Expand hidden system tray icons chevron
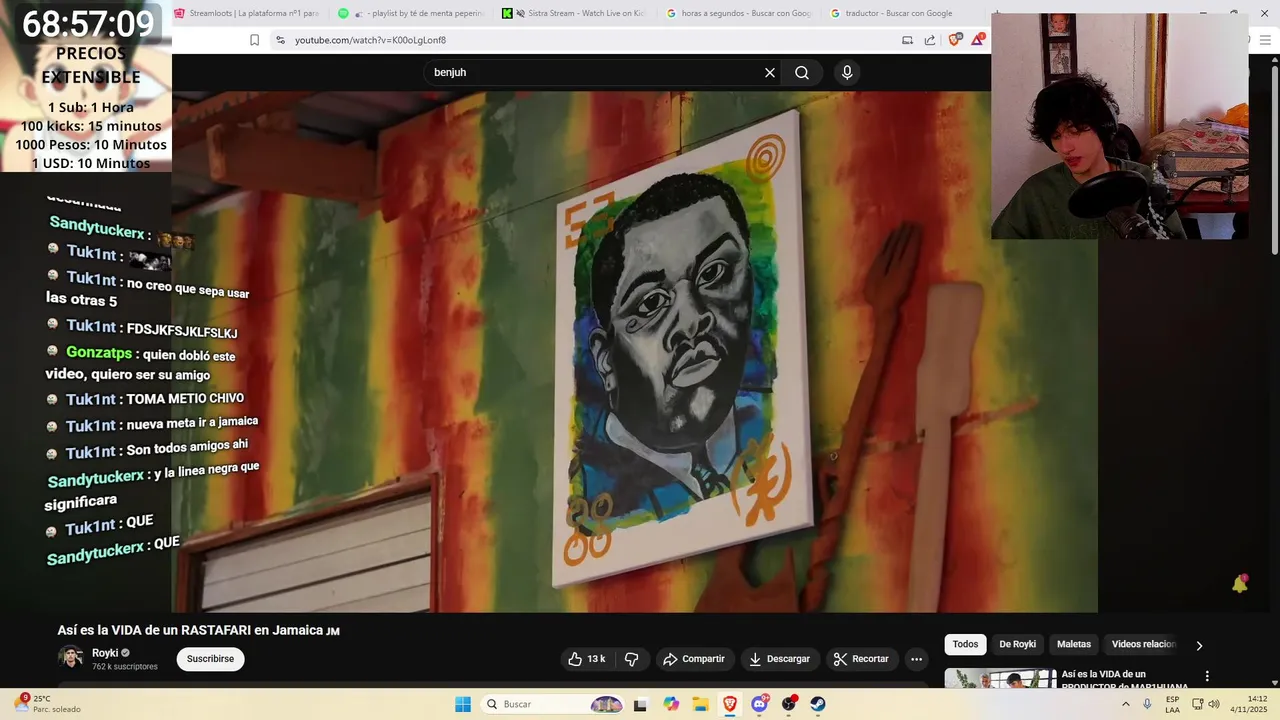 tap(1126, 704)
